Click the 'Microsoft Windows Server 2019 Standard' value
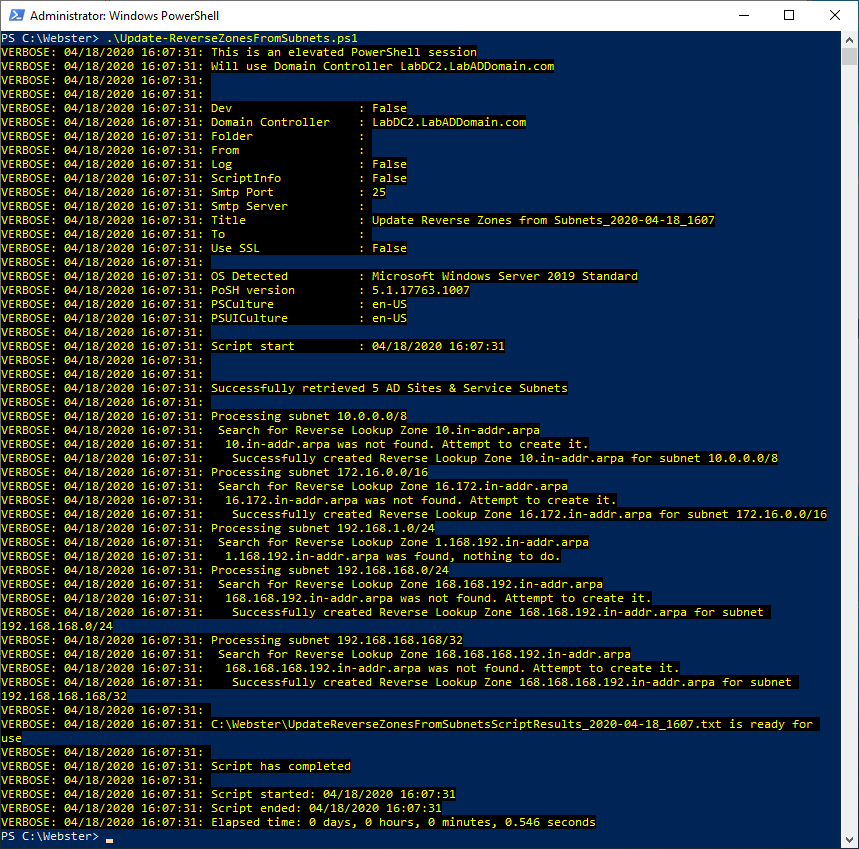This screenshot has width=859, height=849. tap(504, 276)
